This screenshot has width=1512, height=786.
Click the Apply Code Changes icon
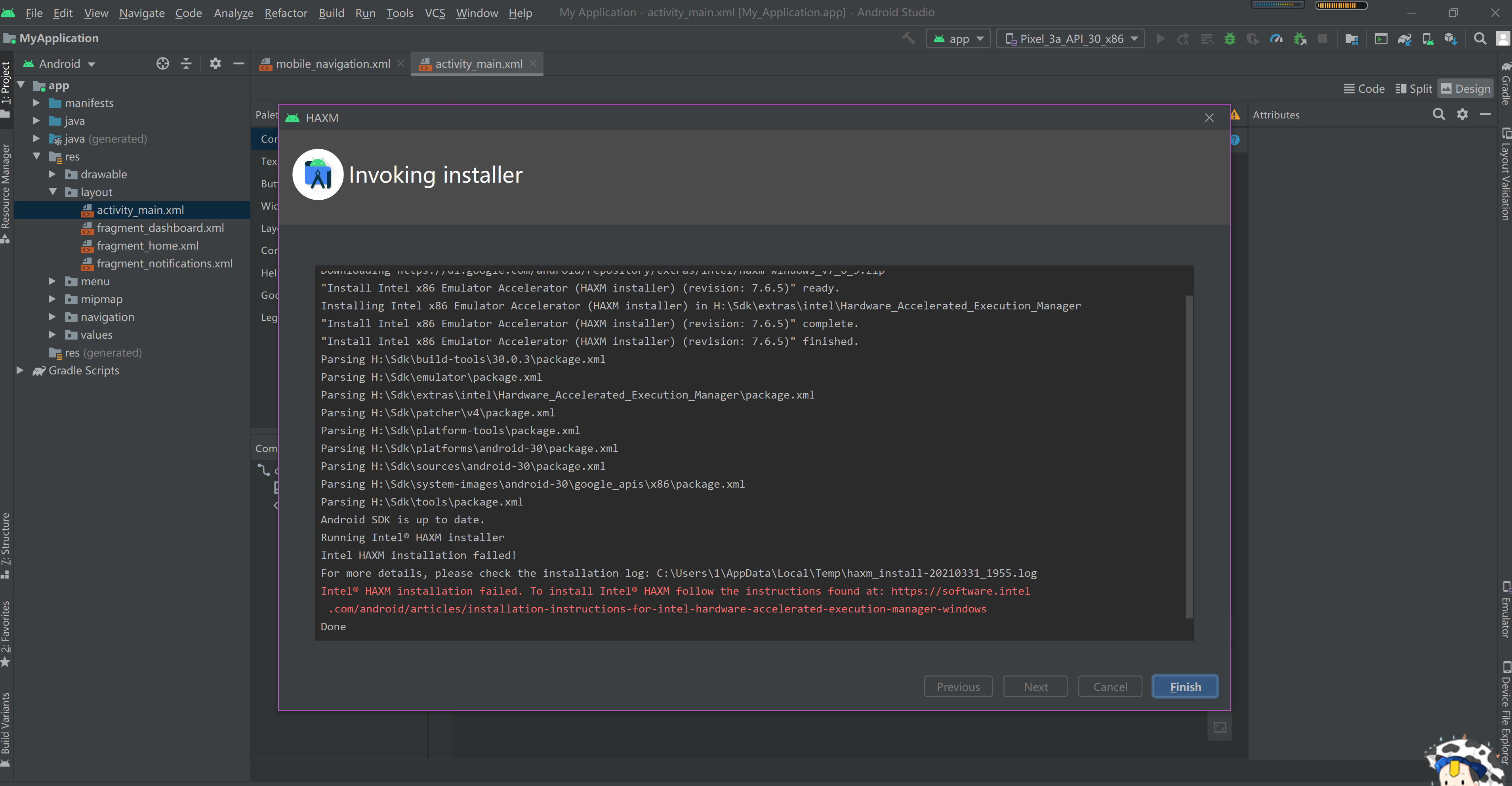(x=1207, y=39)
